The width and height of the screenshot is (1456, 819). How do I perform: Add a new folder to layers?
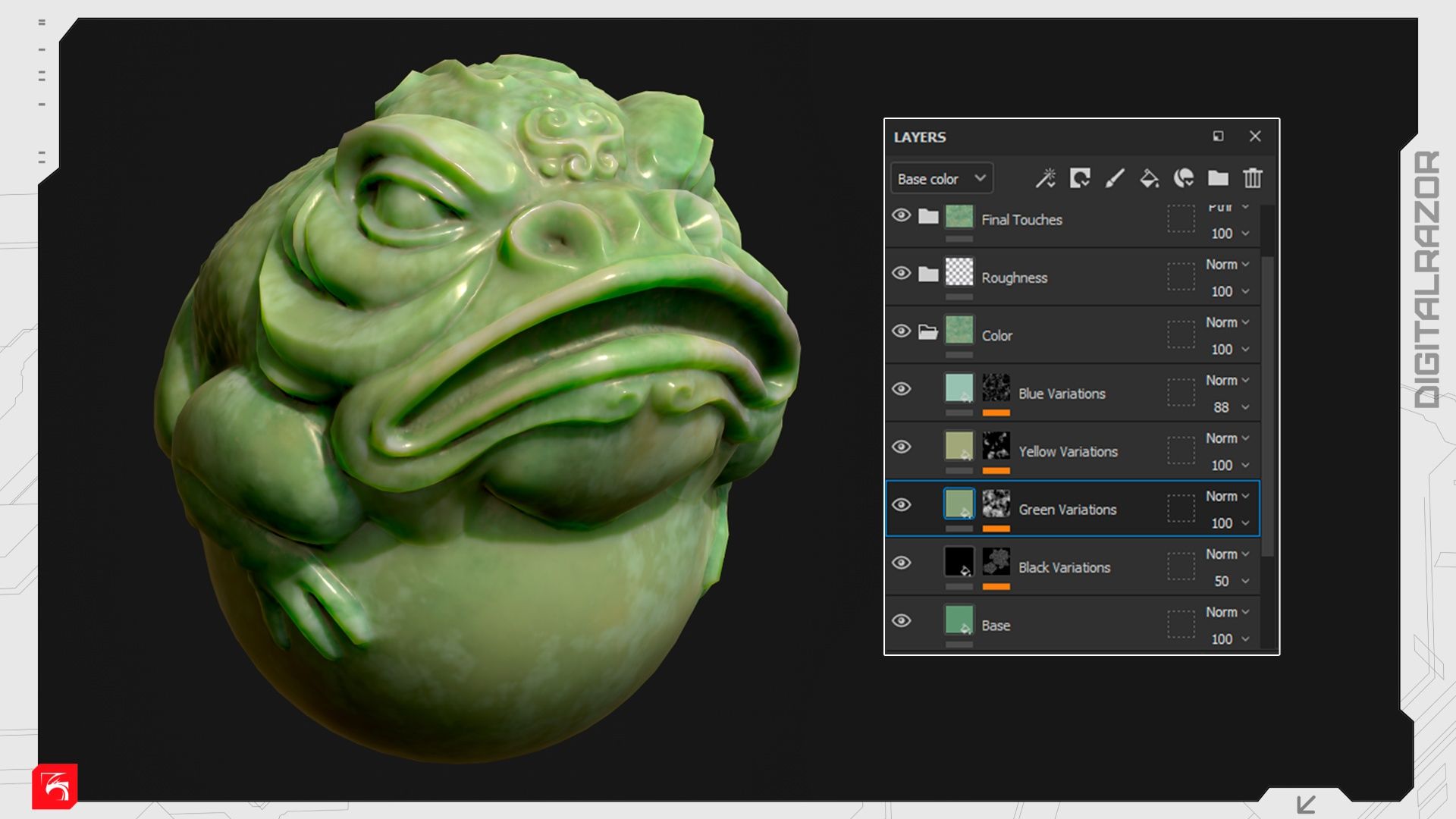(x=1218, y=178)
